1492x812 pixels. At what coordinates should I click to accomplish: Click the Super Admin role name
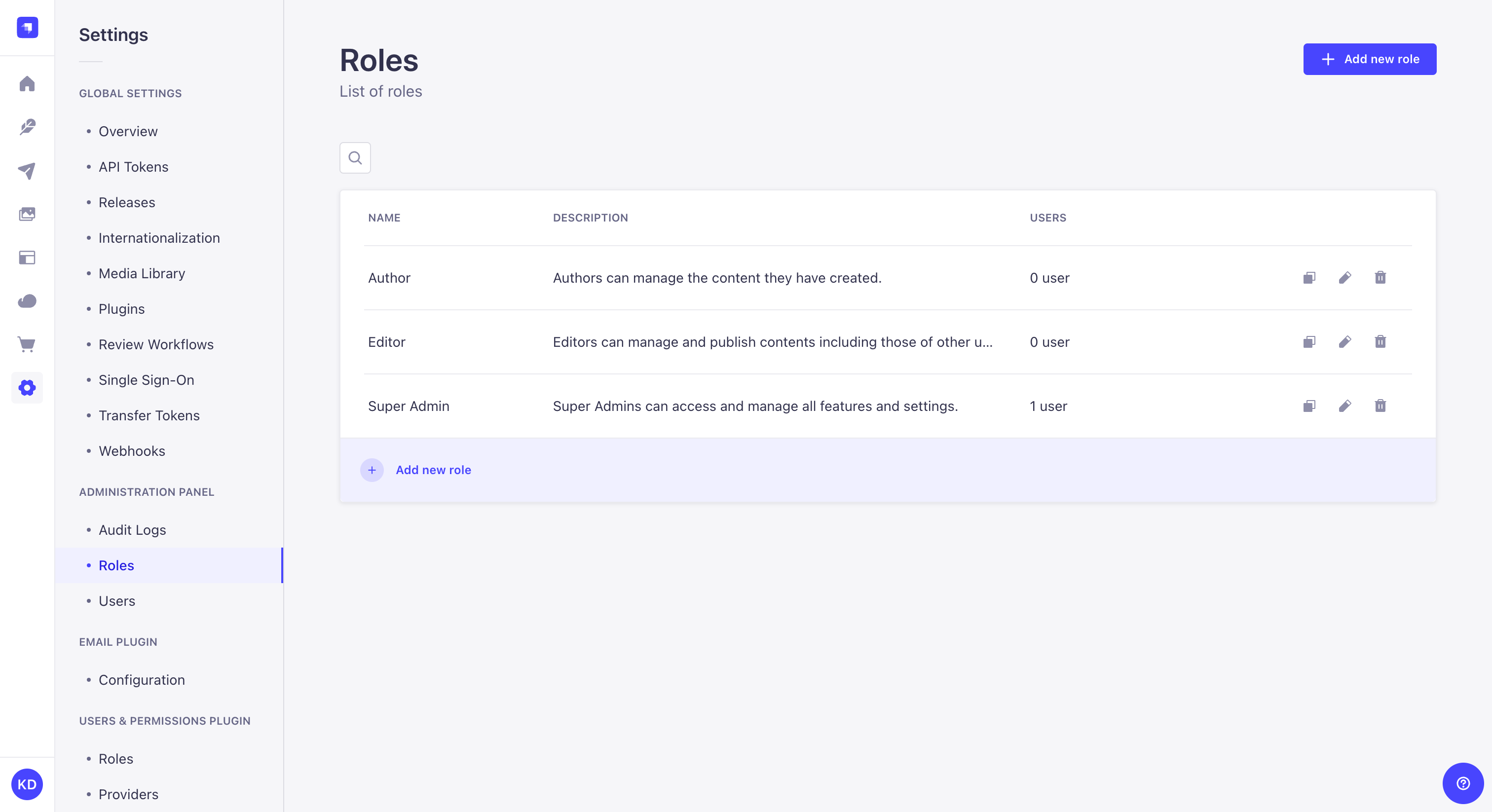[x=408, y=405]
